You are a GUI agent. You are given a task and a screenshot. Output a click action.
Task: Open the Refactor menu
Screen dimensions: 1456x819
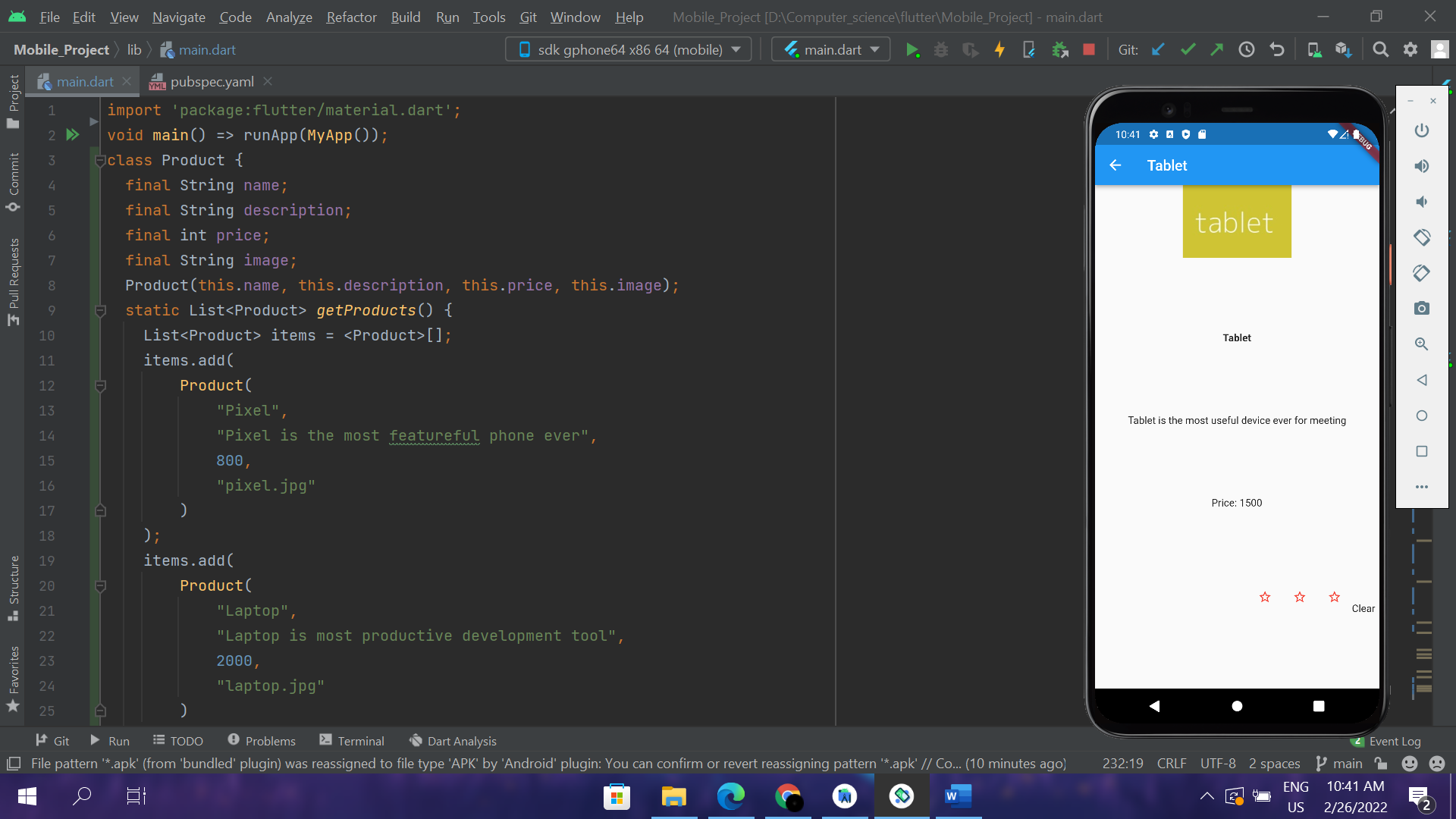350,17
